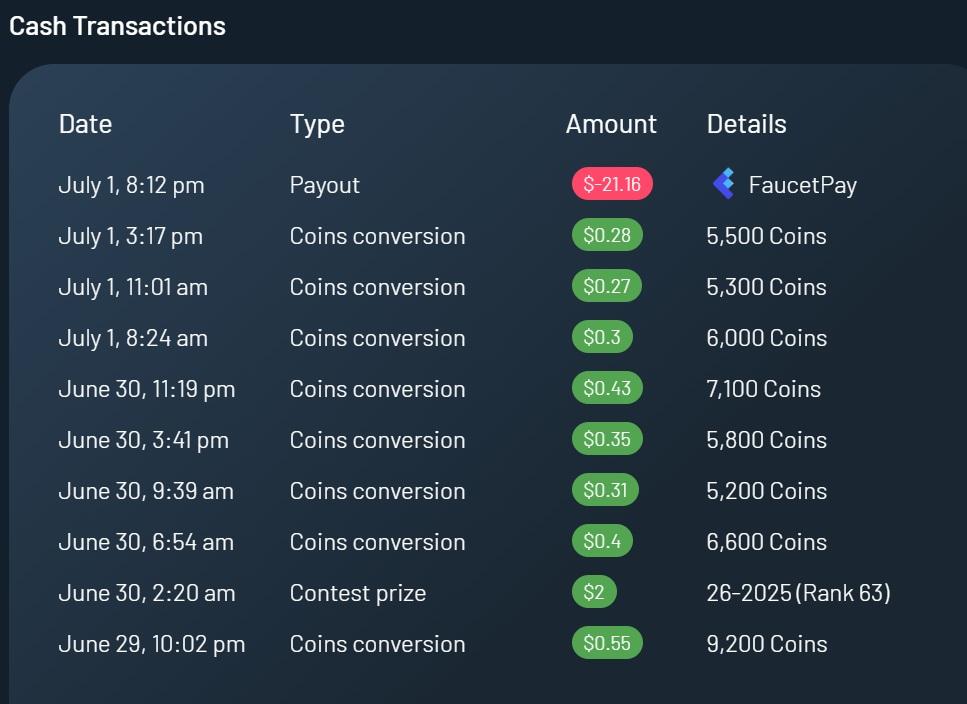Select the July 1, 3:17 pm date

tap(131, 236)
